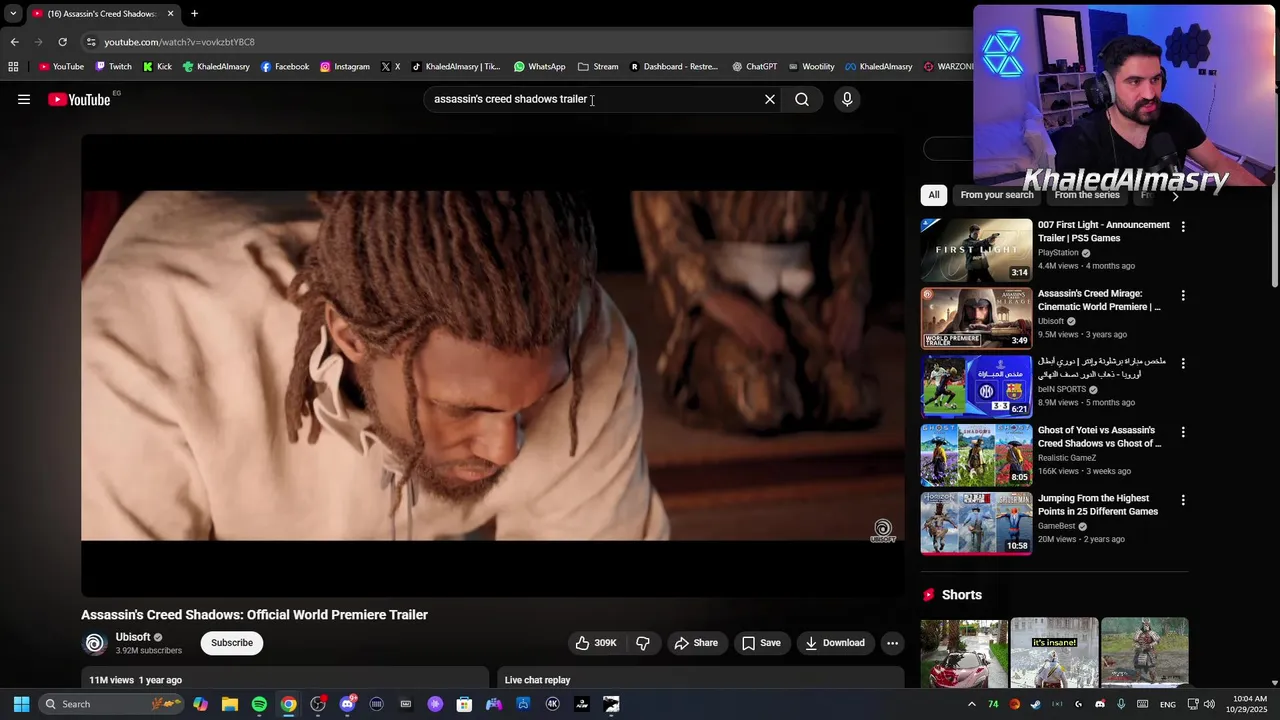Go to the YouTube home logo

click(x=79, y=99)
